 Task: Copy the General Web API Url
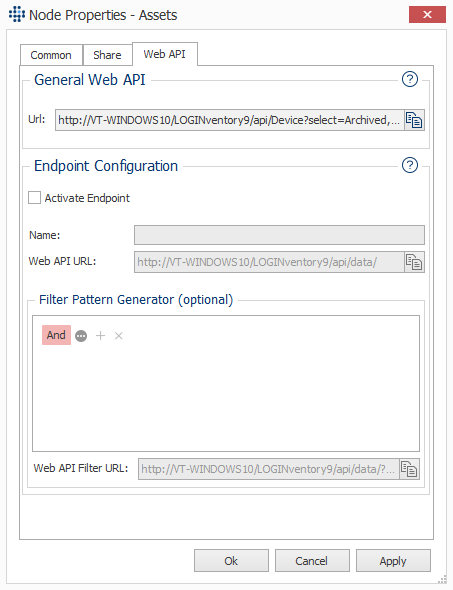pos(414,120)
